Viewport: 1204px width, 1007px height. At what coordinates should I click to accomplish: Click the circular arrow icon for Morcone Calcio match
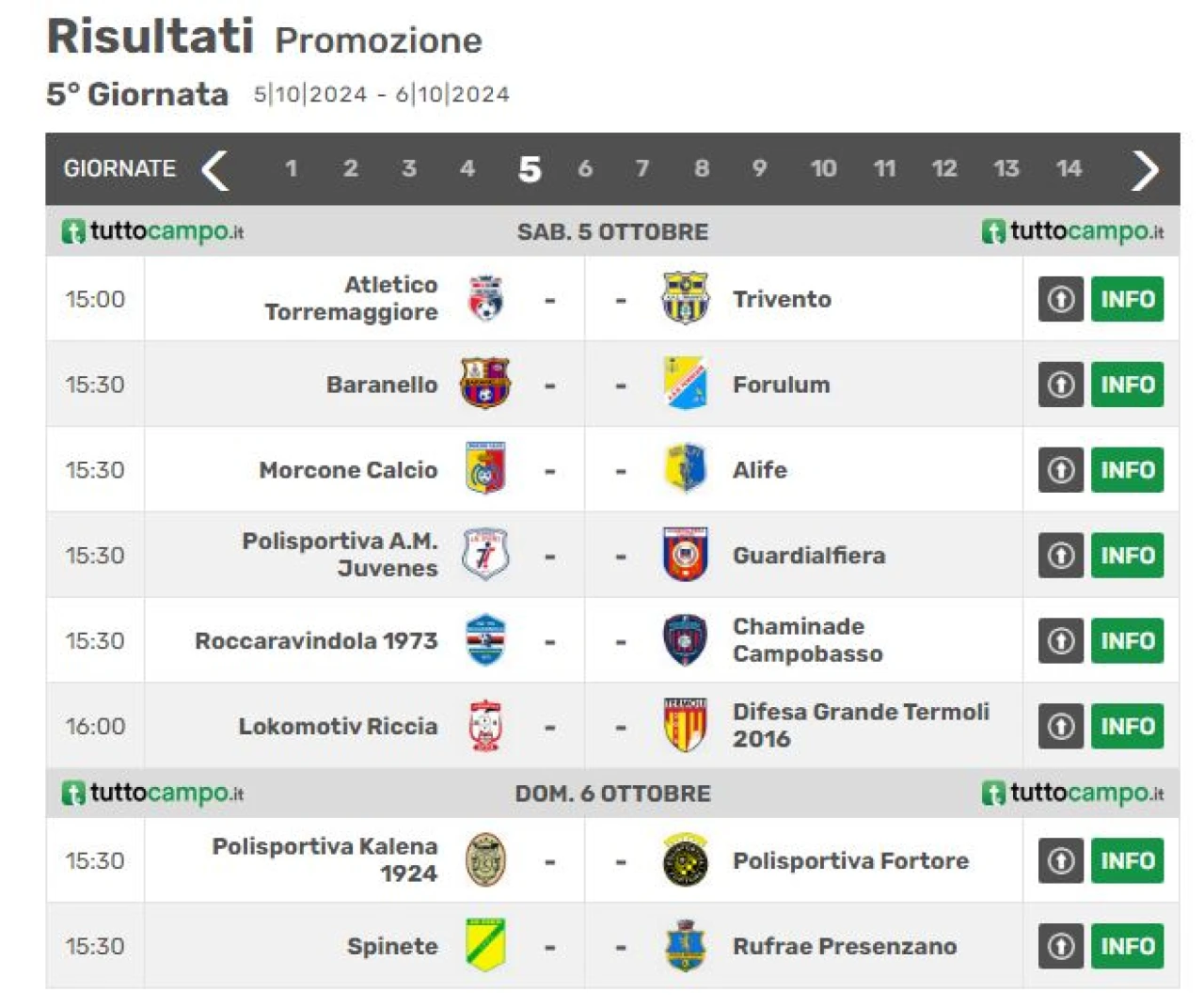(x=1061, y=469)
